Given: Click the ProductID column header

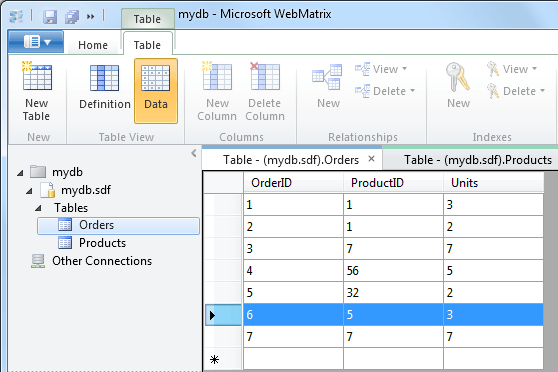Looking at the screenshot, I should point(393,183).
